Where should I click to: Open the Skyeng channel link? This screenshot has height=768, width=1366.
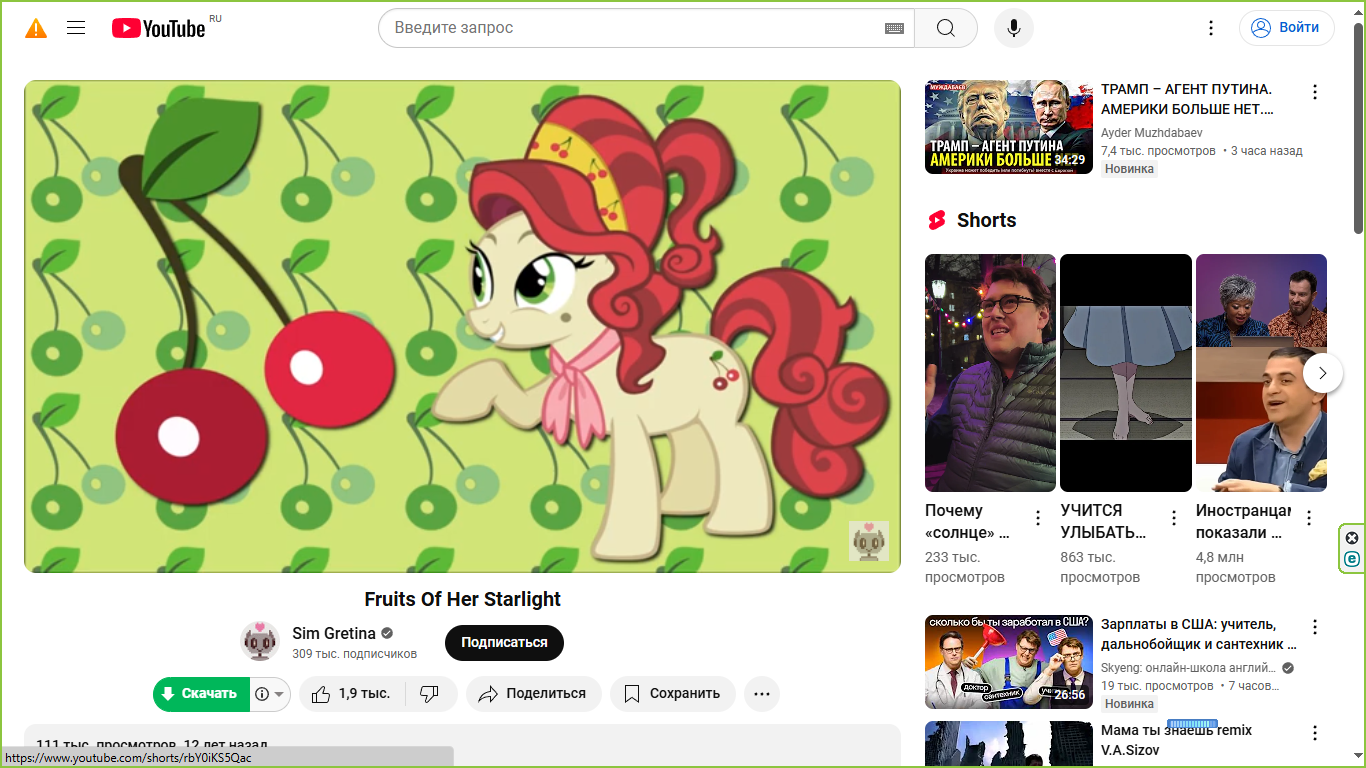pos(1188,668)
